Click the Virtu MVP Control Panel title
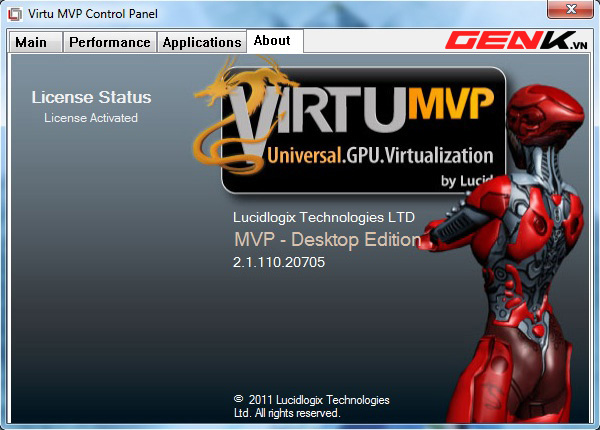 point(93,14)
